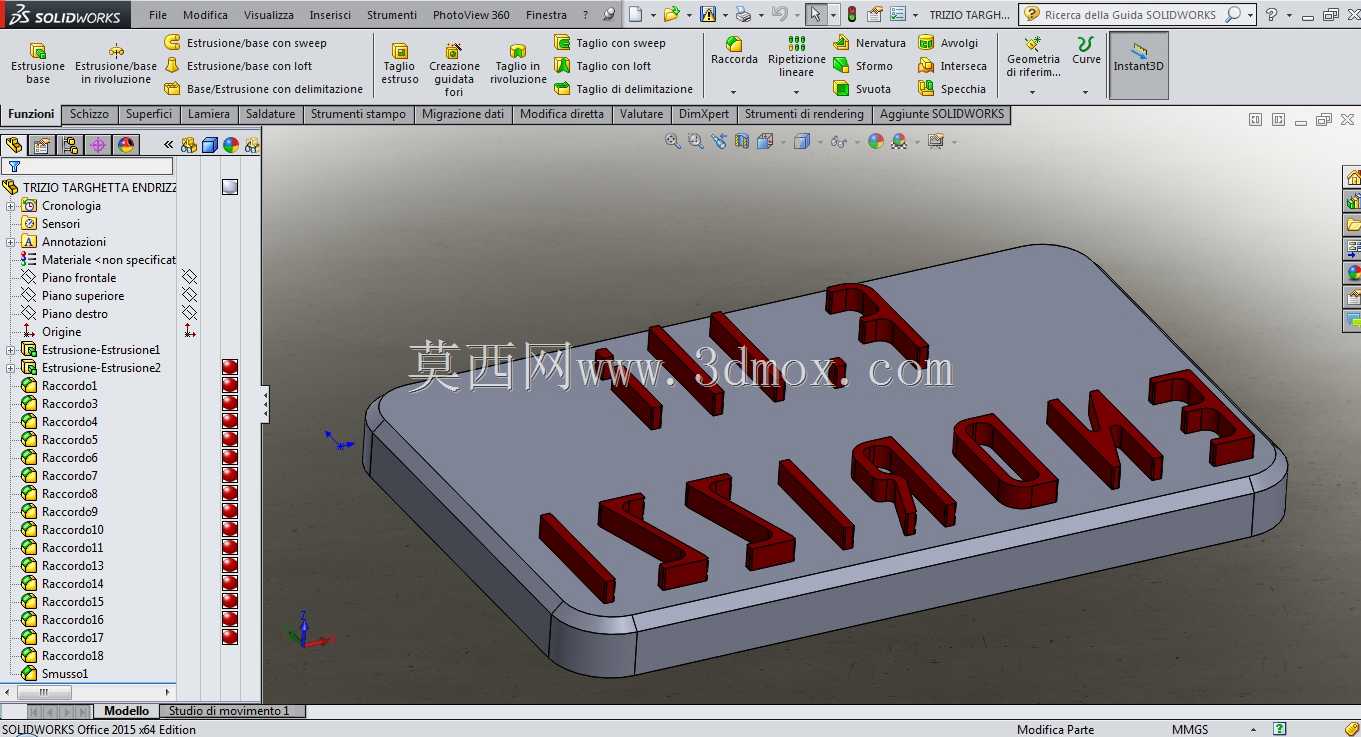The image size is (1361, 737).
Task: Expand the Cronologia tree node
Action: coord(11,206)
